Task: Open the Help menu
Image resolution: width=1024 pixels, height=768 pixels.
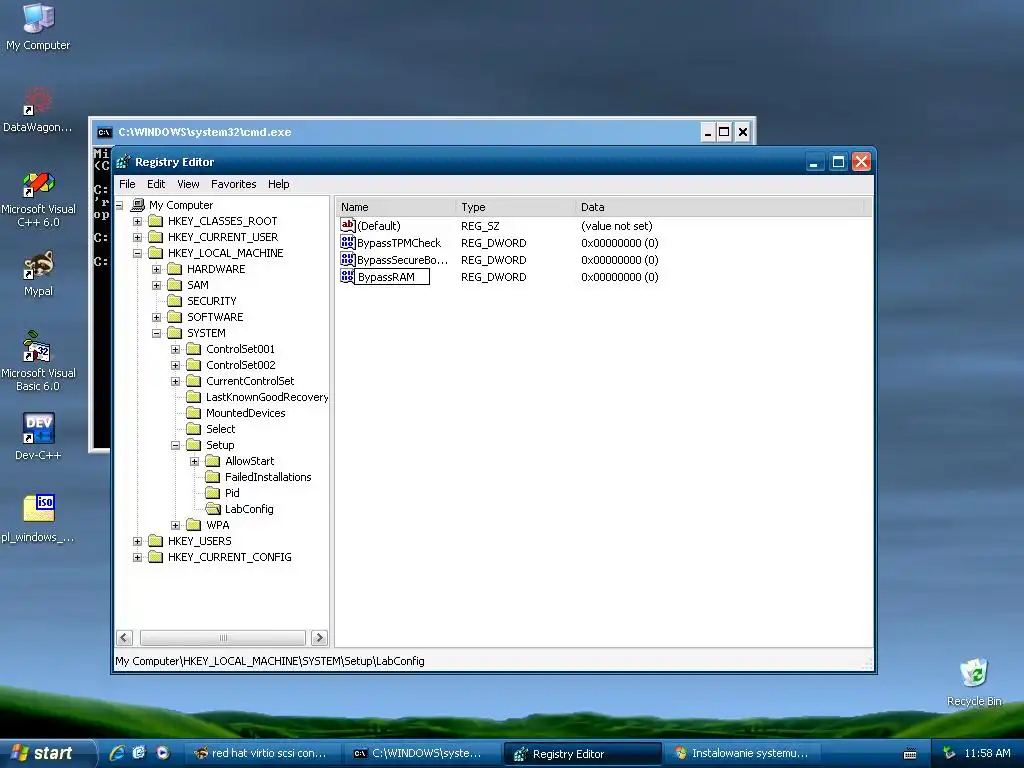Action: (x=278, y=184)
